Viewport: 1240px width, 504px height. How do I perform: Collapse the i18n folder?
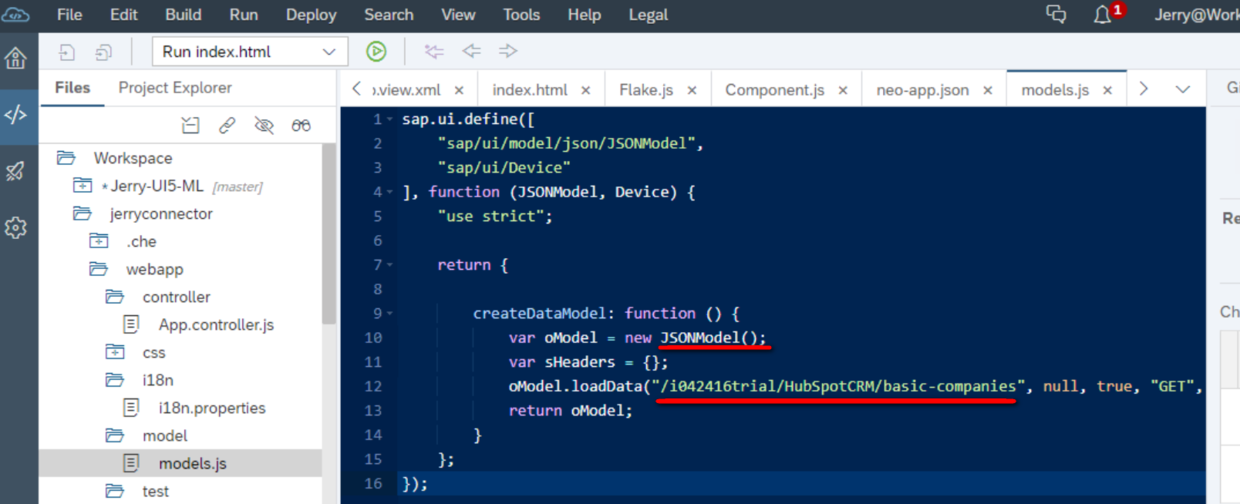pos(116,380)
